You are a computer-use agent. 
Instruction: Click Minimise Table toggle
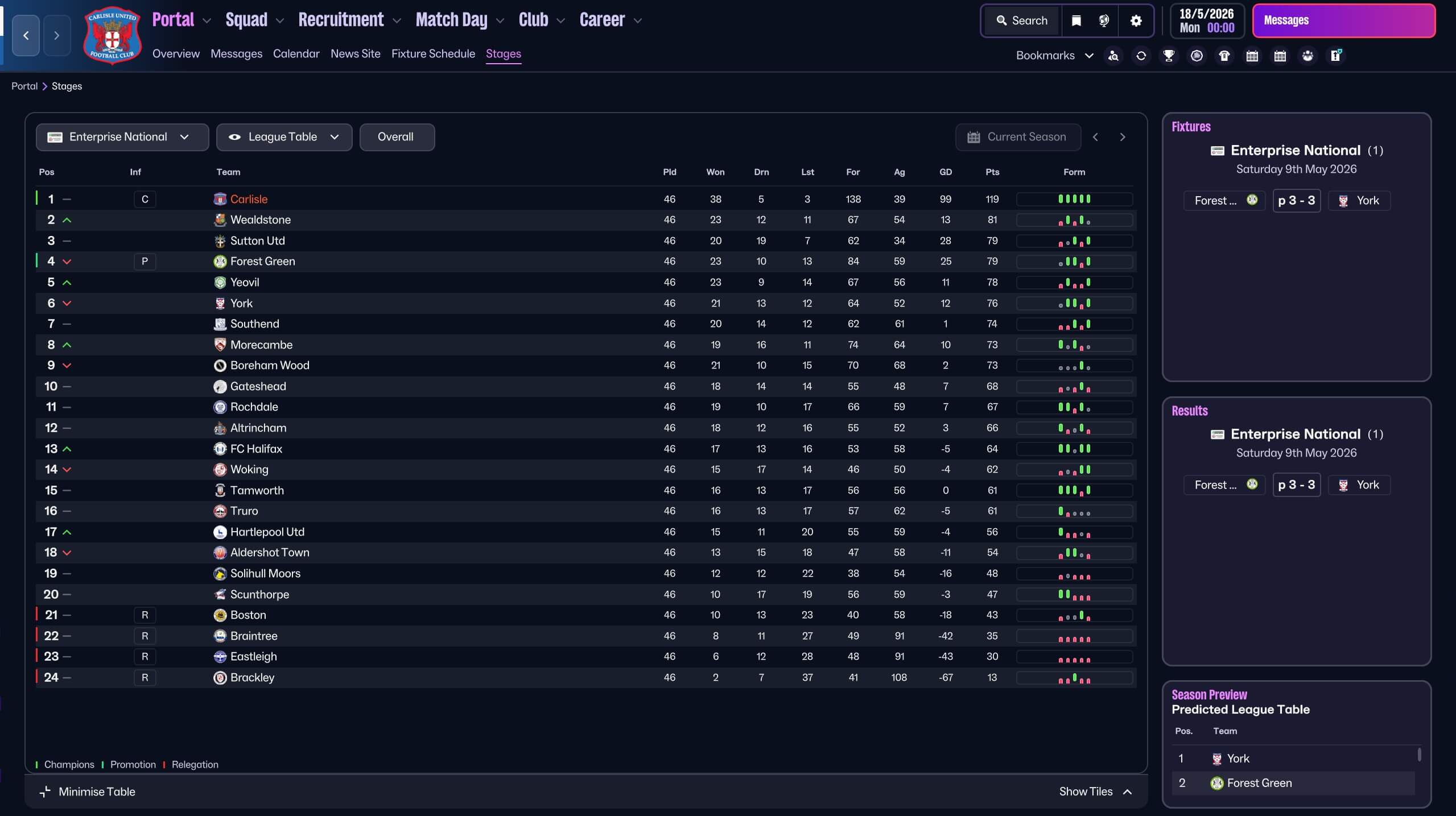point(88,792)
